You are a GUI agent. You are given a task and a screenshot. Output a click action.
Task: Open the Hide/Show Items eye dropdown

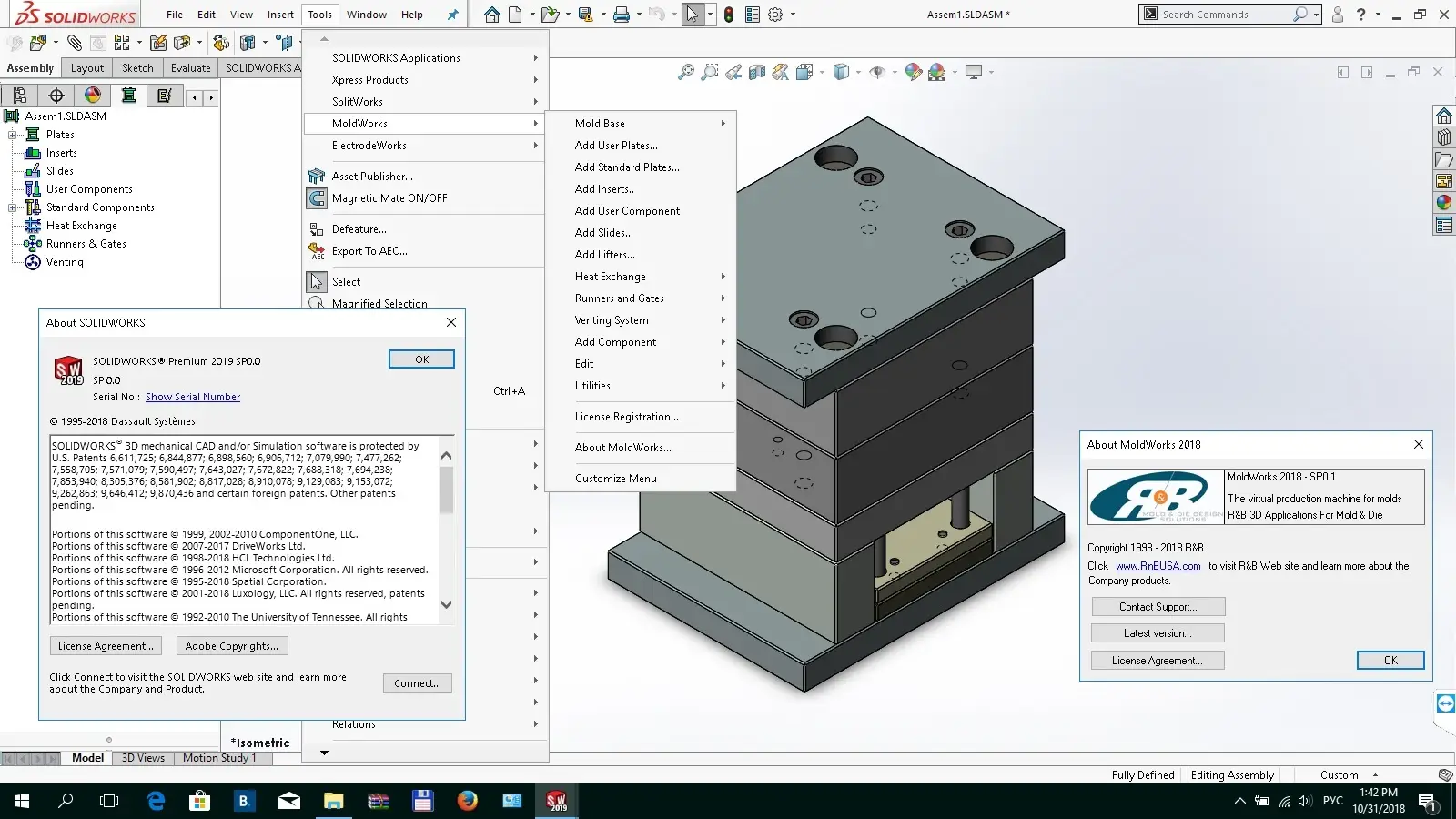(x=879, y=72)
